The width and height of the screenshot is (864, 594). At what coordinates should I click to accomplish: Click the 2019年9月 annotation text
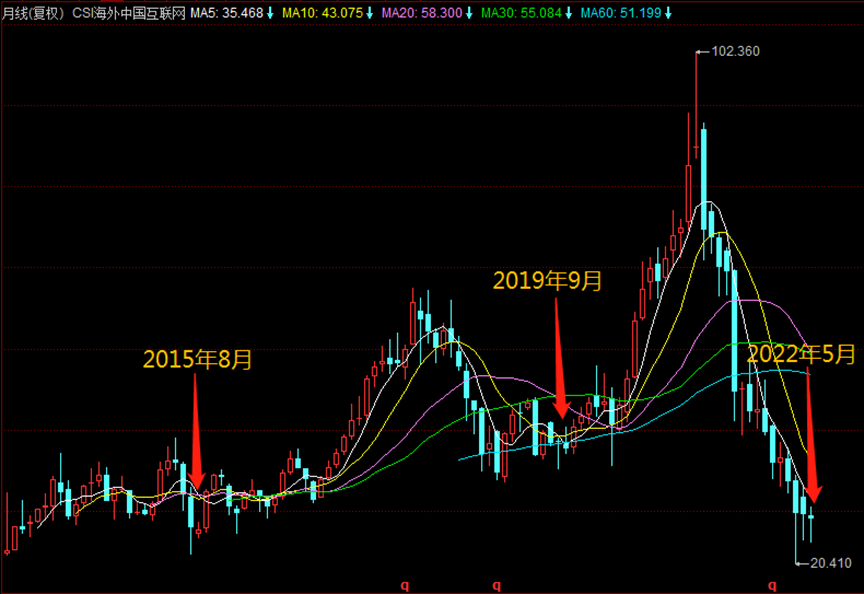pos(547,280)
